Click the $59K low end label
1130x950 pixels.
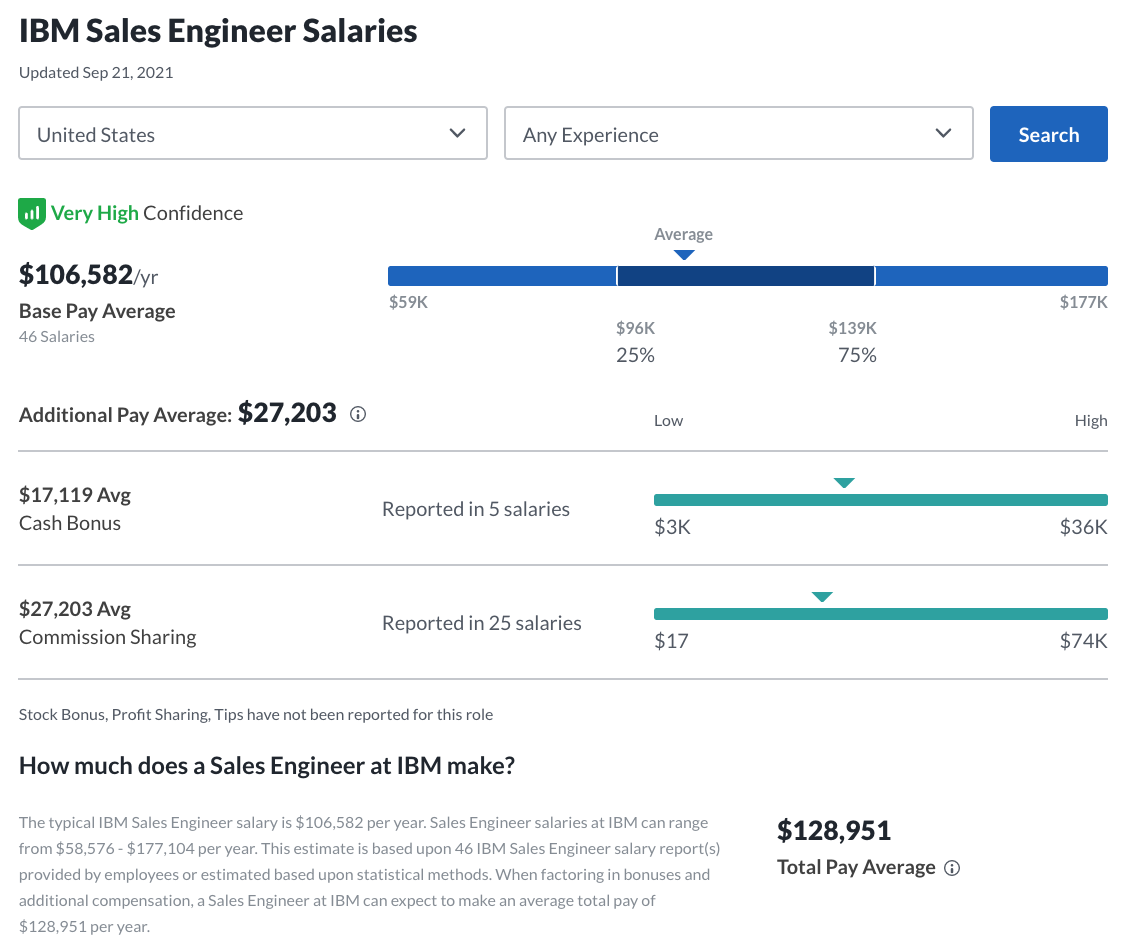tap(409, 302)
